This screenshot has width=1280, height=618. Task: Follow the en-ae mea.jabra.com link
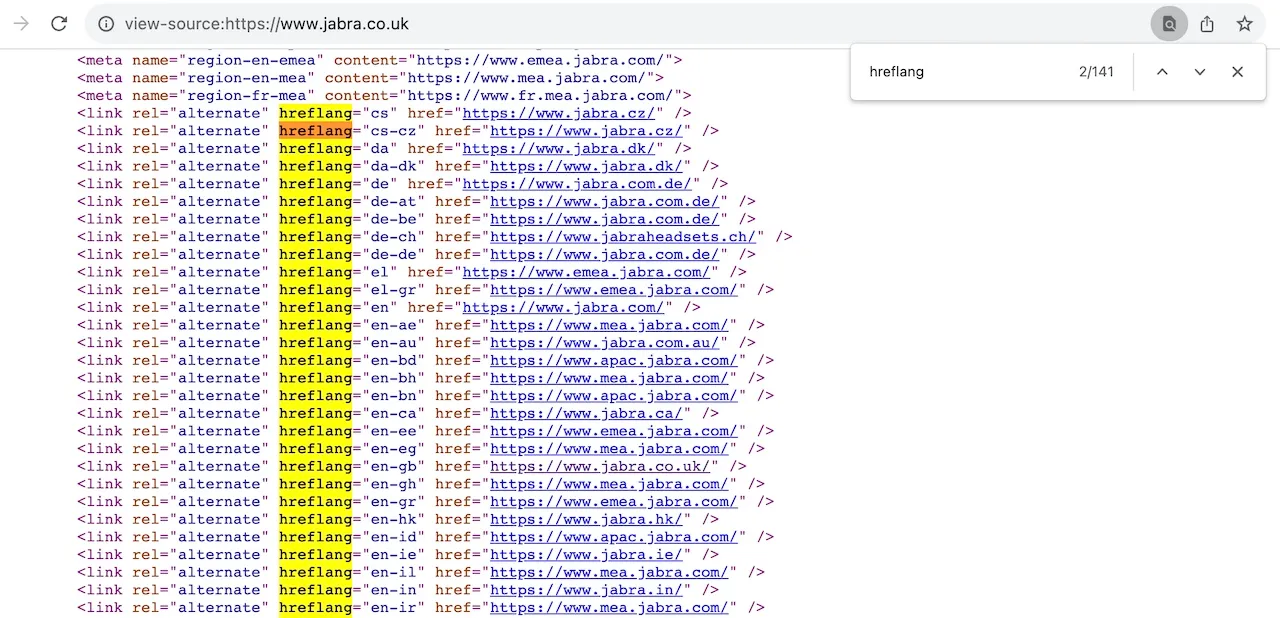coord(609,325)
